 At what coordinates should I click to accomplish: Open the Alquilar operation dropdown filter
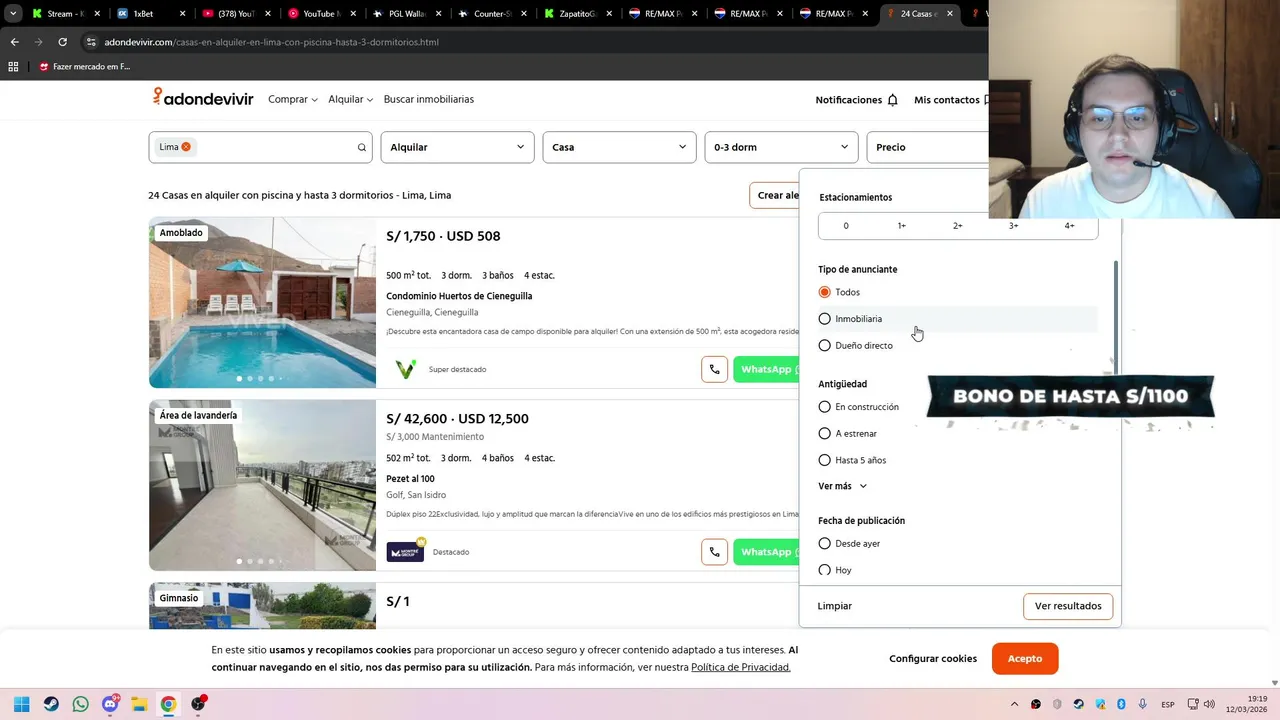pyautogui.click(x=457, y=147)
